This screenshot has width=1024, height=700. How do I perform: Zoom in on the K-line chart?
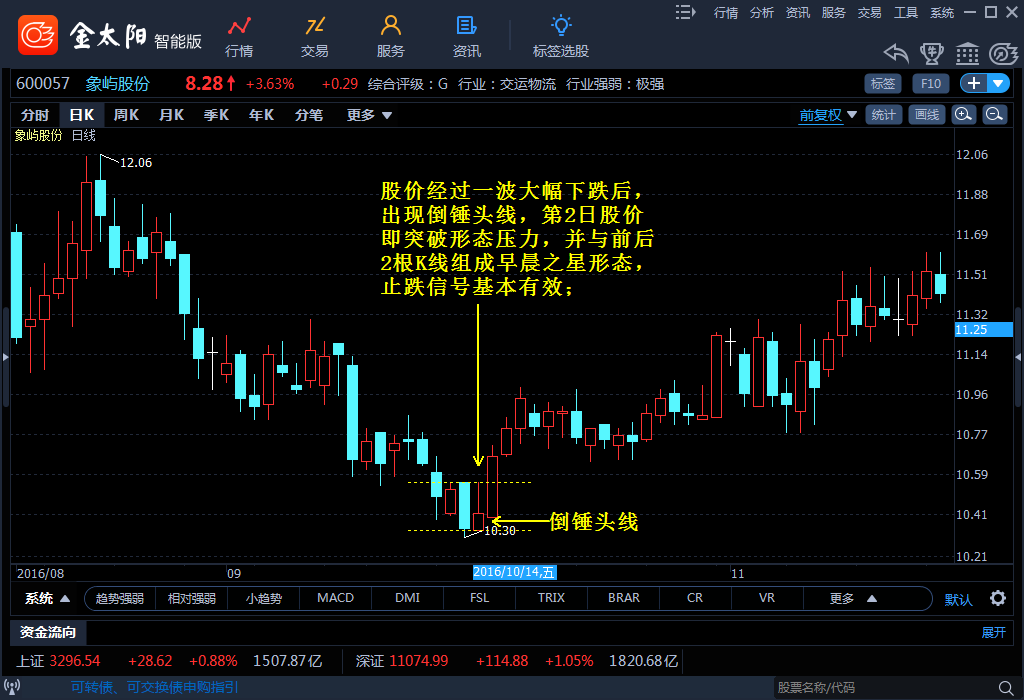pos(963,115)
